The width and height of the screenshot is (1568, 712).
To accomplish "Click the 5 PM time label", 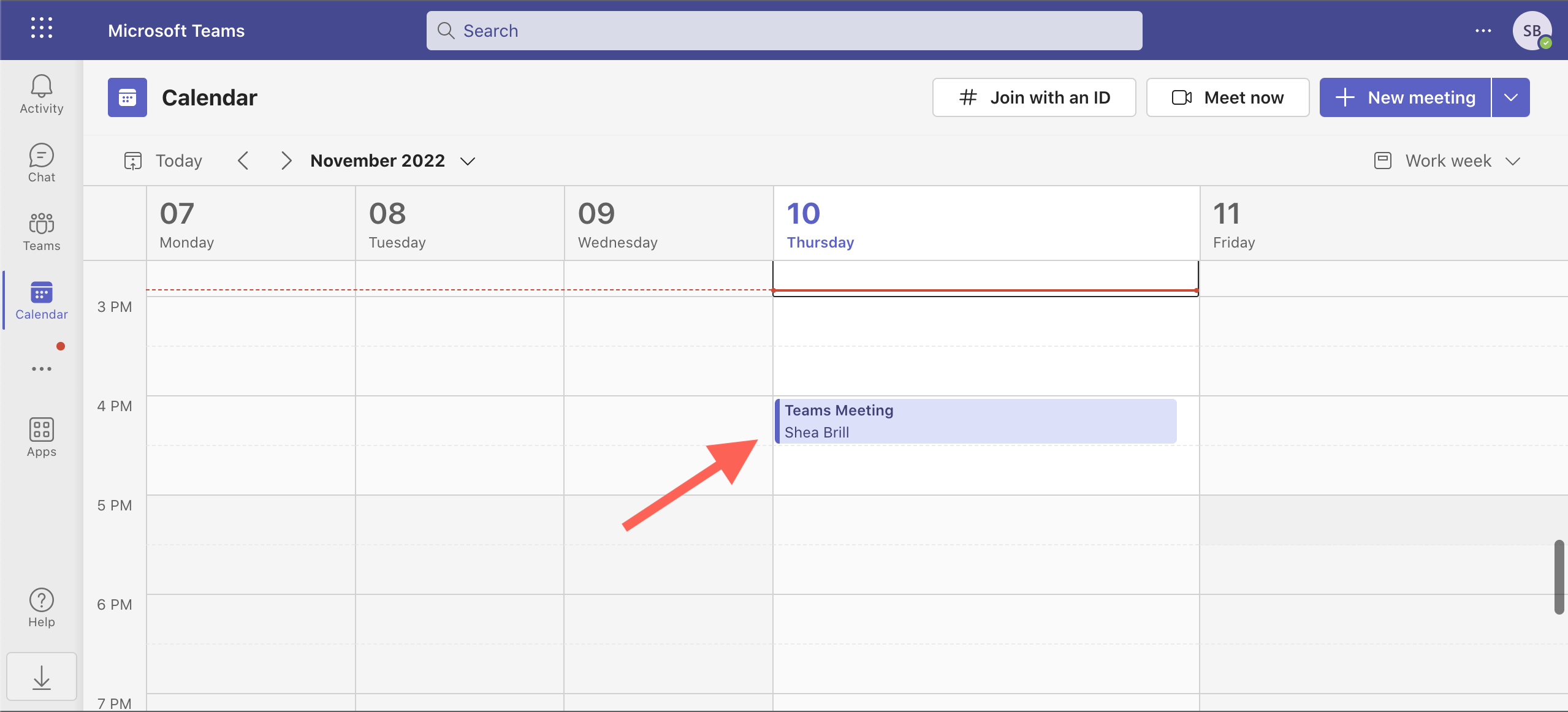I will pyautogui.click(x=115, y=506).
